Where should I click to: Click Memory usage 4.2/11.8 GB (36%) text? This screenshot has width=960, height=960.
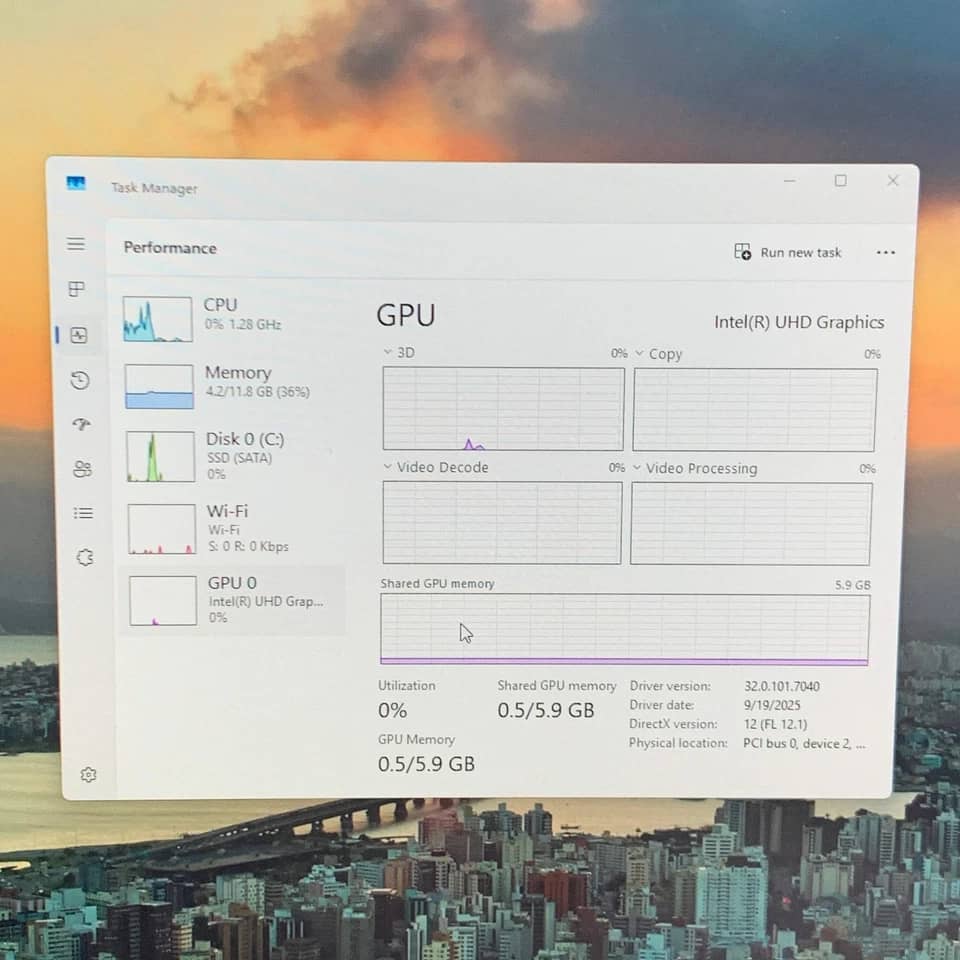258,392
